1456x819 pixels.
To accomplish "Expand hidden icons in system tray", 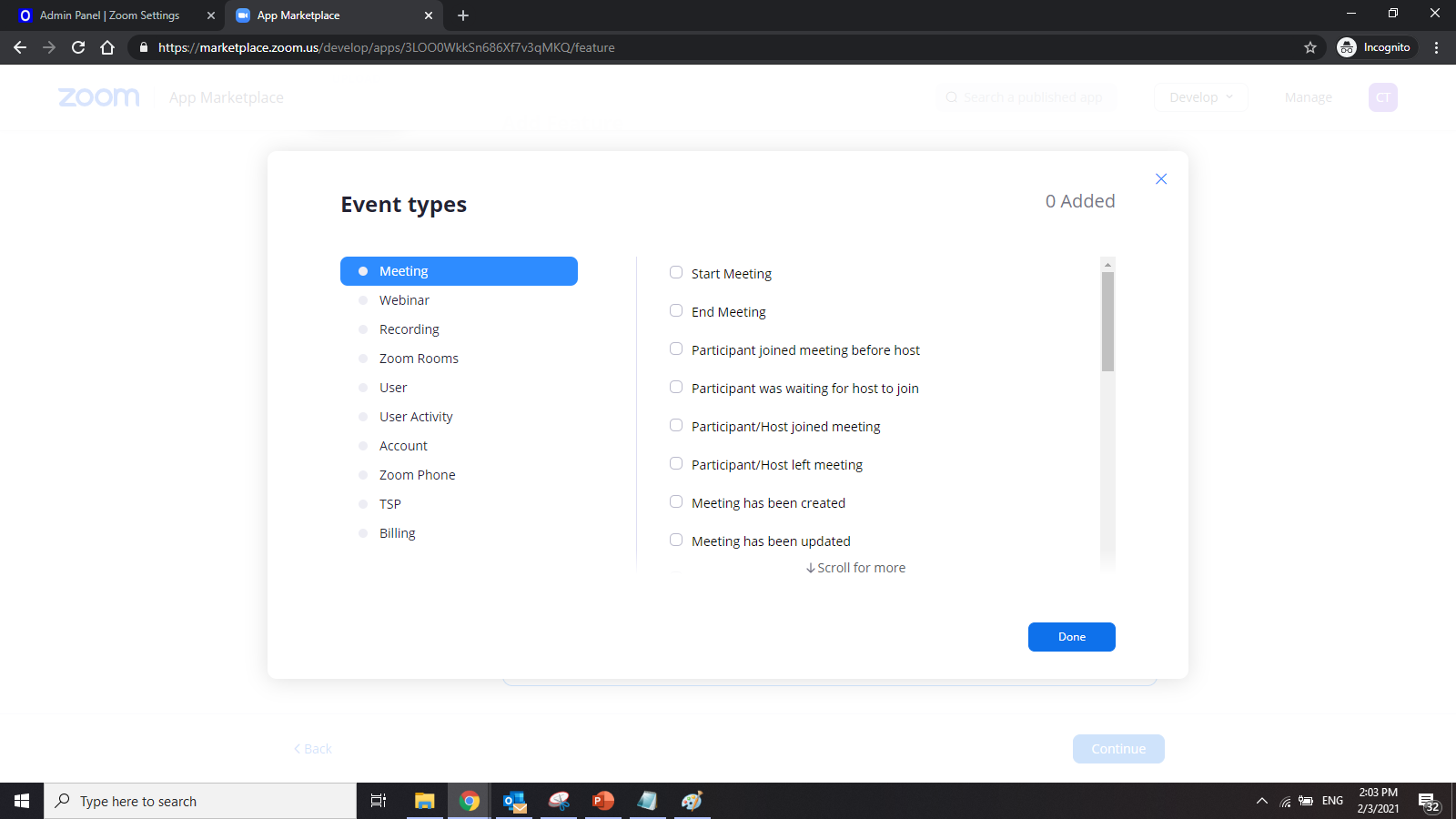I will 1262,801.
